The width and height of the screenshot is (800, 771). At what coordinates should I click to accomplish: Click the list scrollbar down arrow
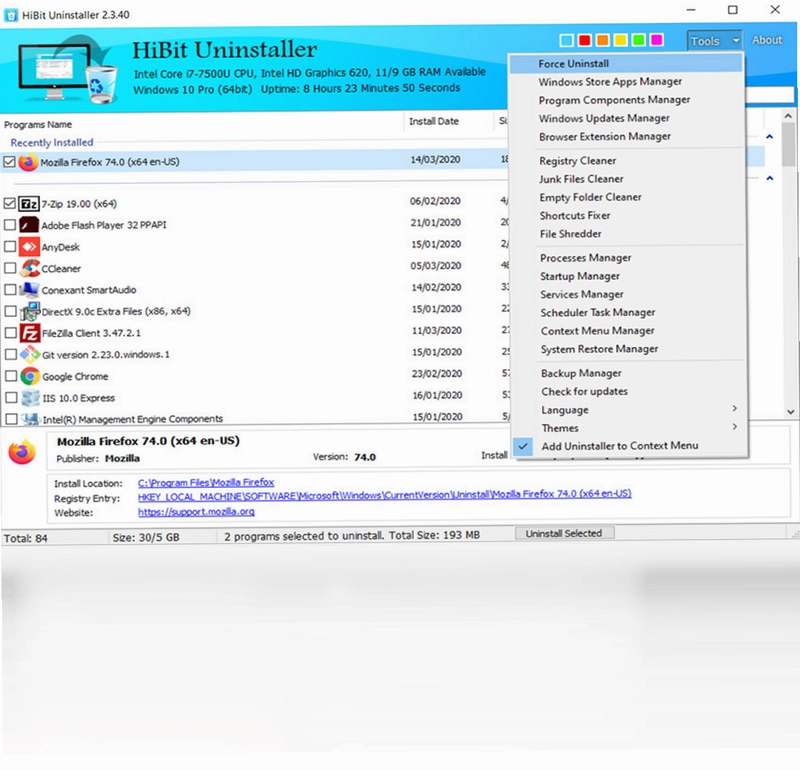[790, 411]
